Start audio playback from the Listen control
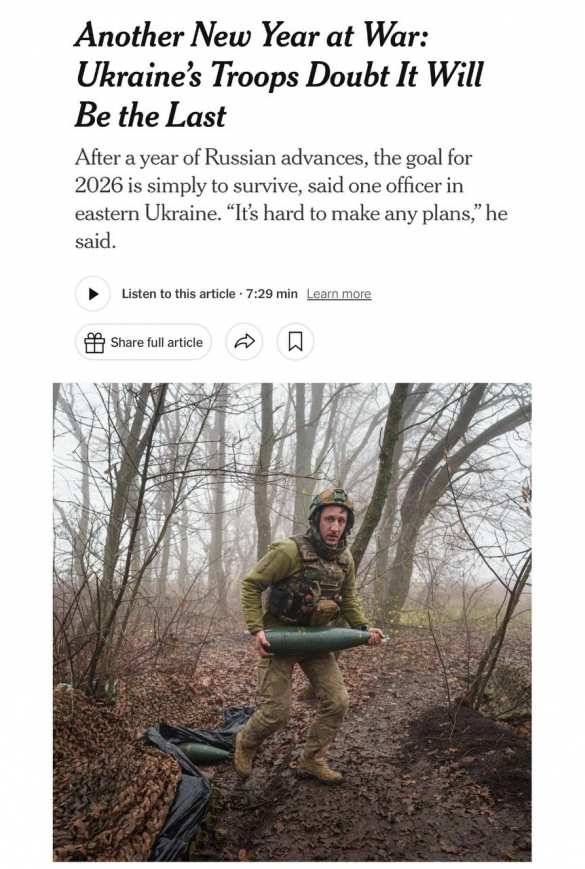 (x=93, y=293)
